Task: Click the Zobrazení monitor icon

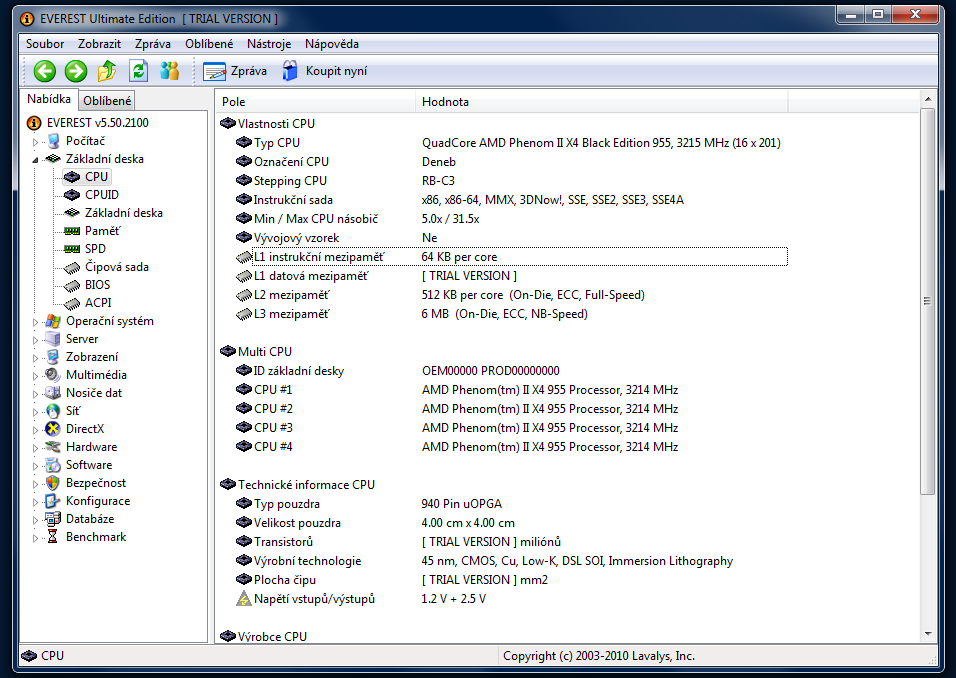Action: [x=54, y=357]
